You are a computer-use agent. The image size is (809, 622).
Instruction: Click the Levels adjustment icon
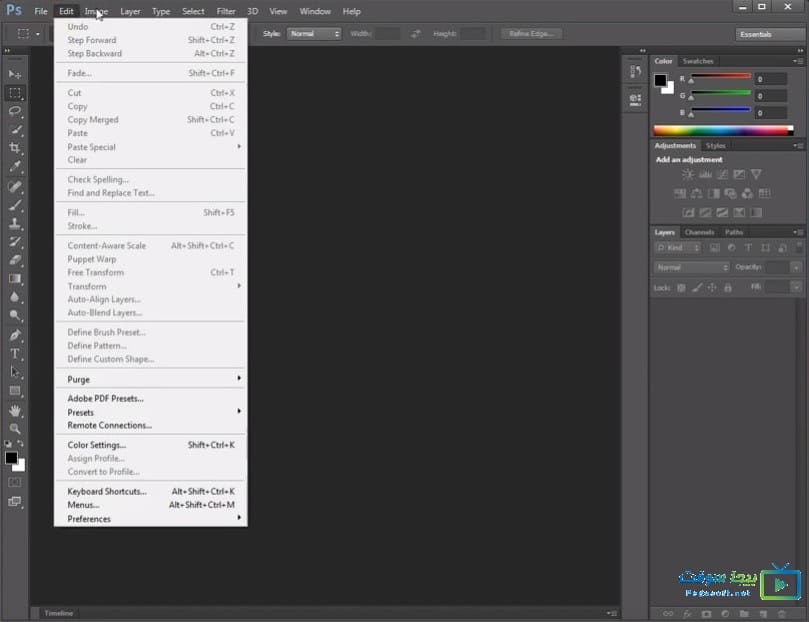coord(705,174)
